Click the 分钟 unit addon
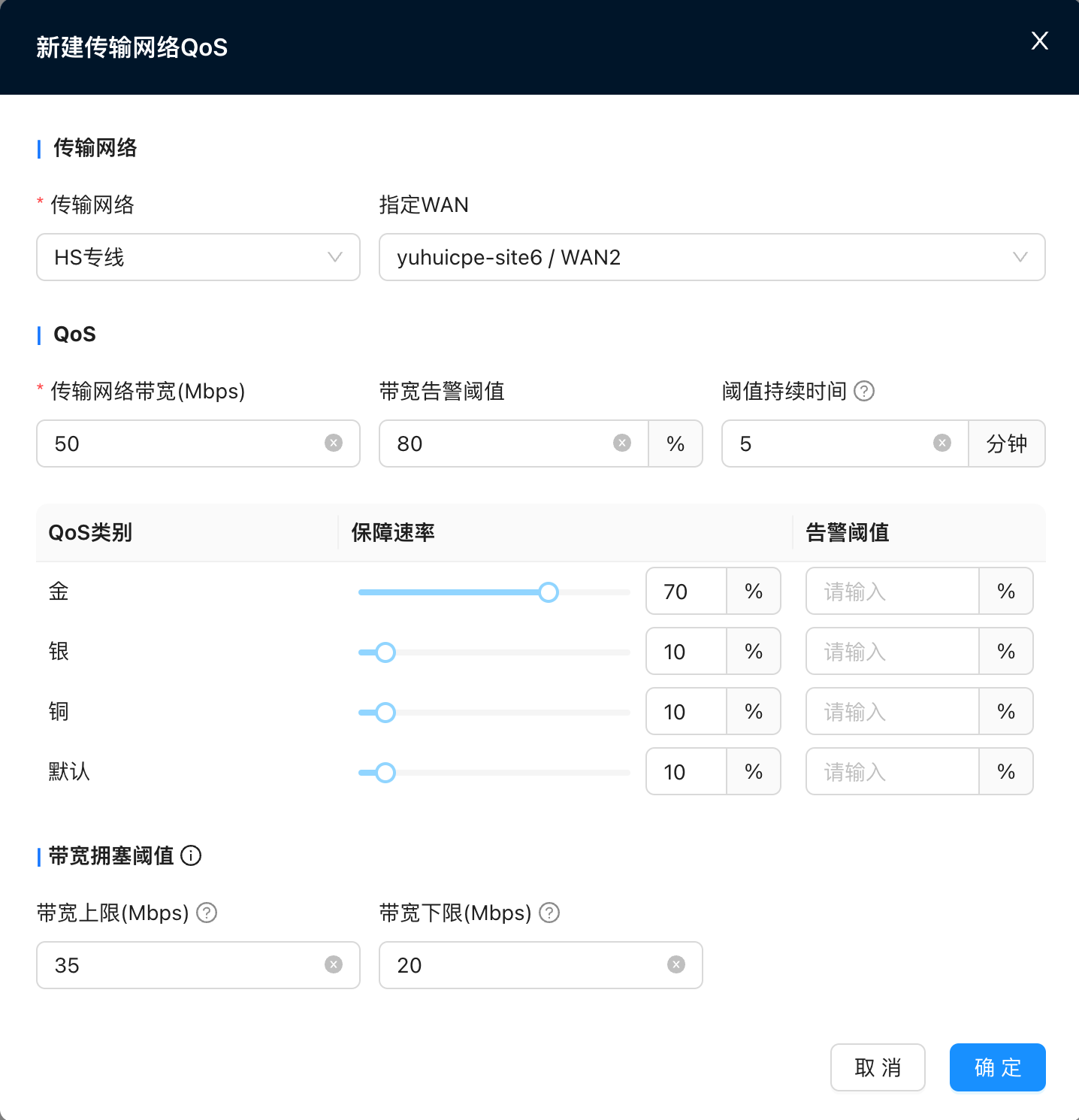1079x1120 pixels. pos(1007,443)
